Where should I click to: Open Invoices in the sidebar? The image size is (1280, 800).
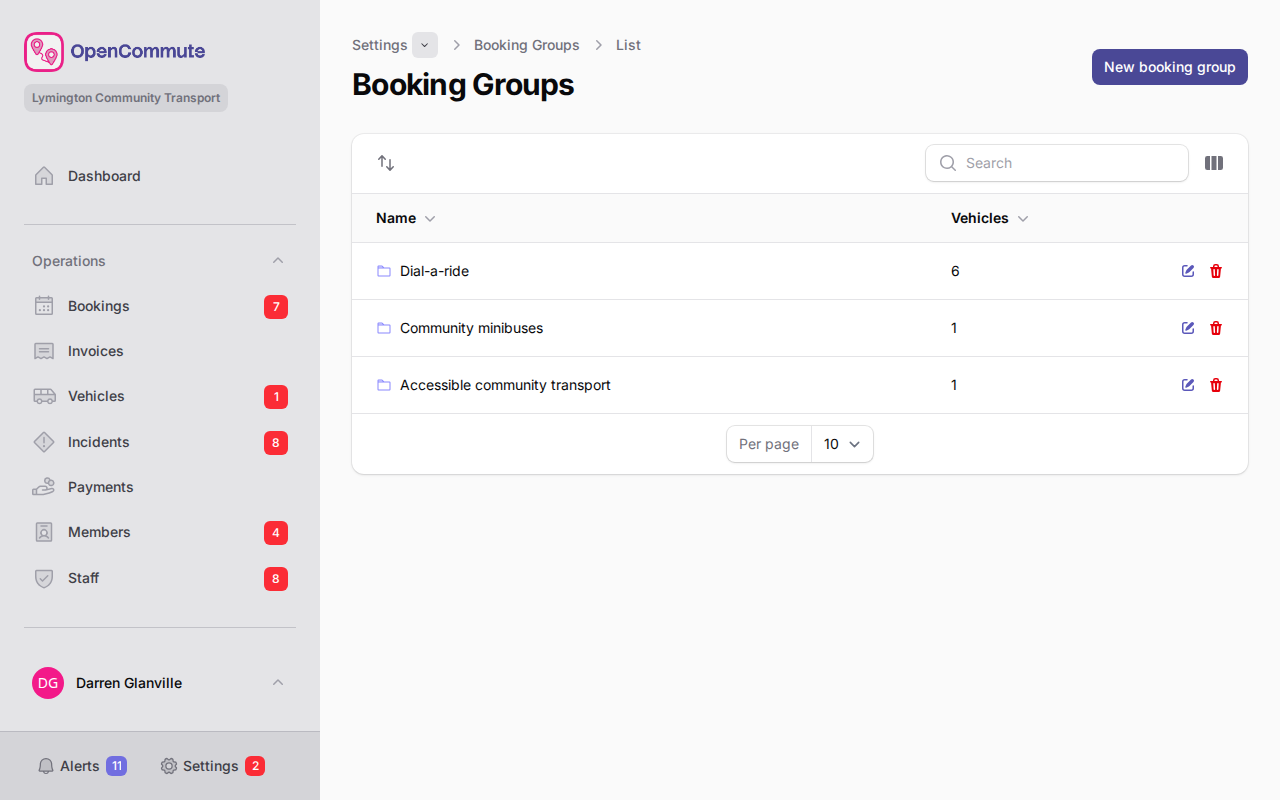(x=160, y=351)
